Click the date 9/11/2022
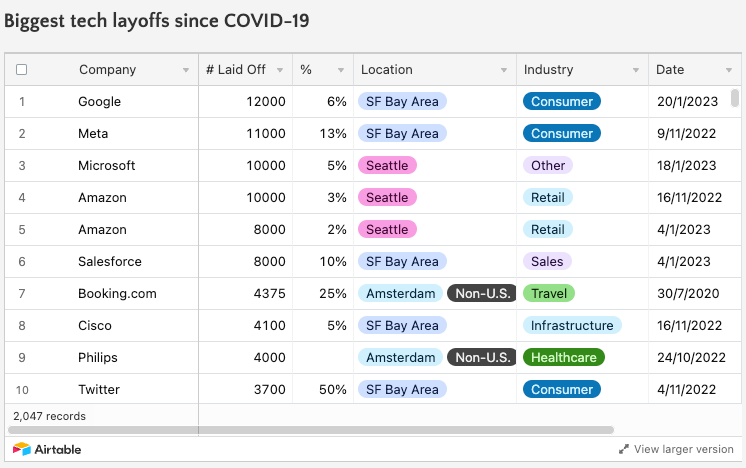 [687, 133]
